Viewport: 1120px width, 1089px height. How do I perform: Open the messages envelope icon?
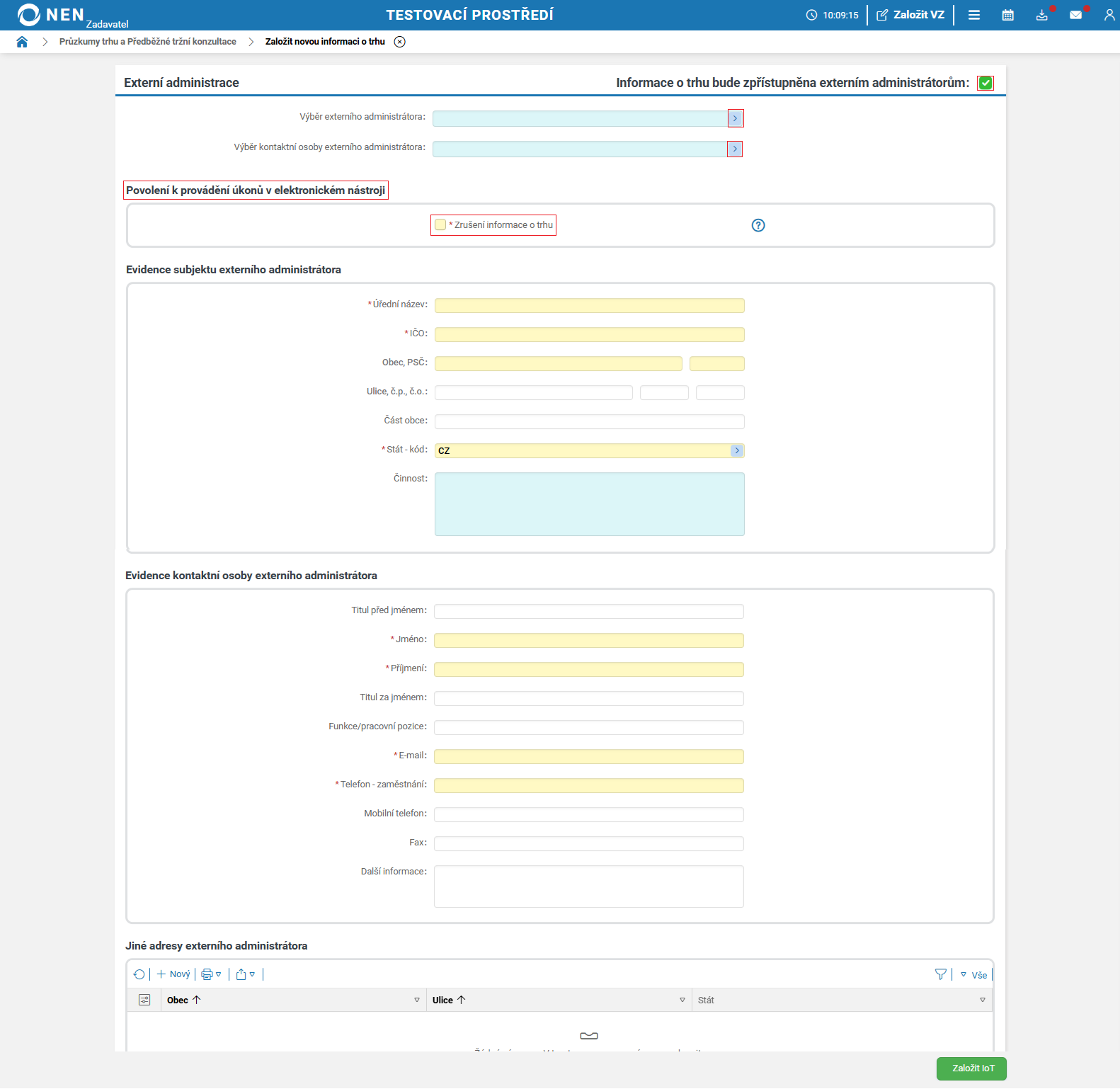pyautogui.click(x=1075, y=15)
